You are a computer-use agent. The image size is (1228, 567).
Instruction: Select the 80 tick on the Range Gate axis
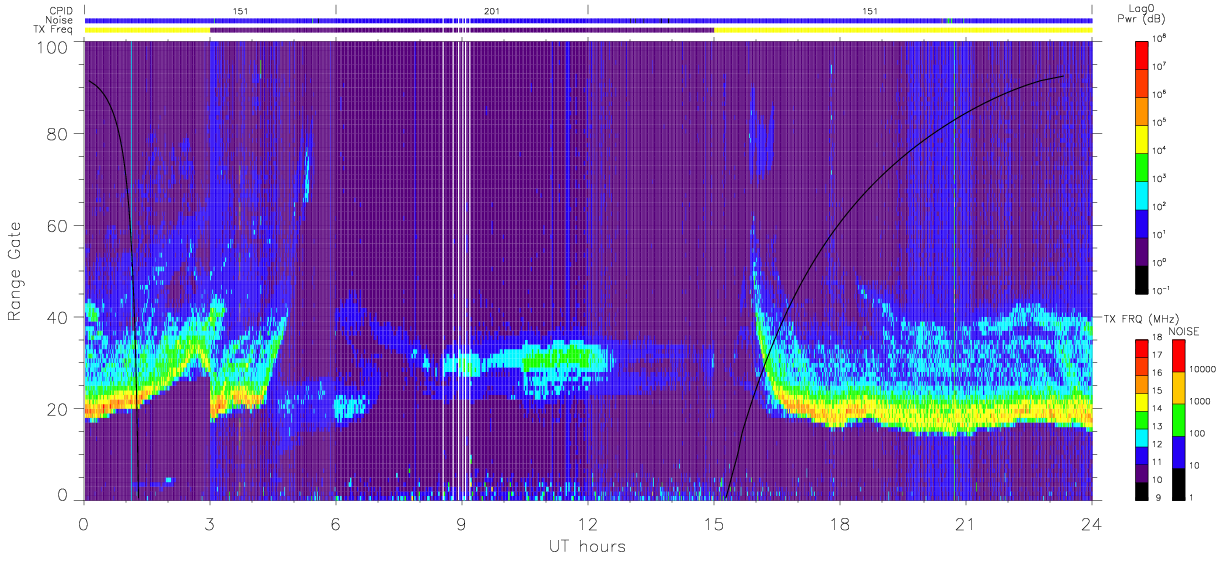tap(60, 134)
